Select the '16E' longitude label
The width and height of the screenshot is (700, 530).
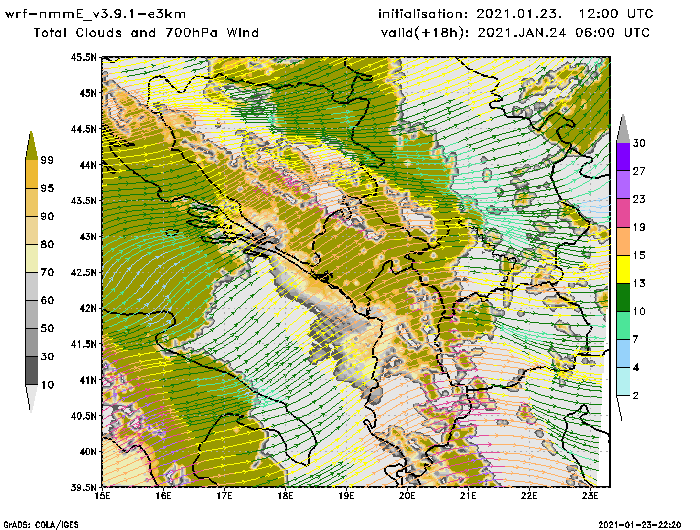tap(163, 496)
